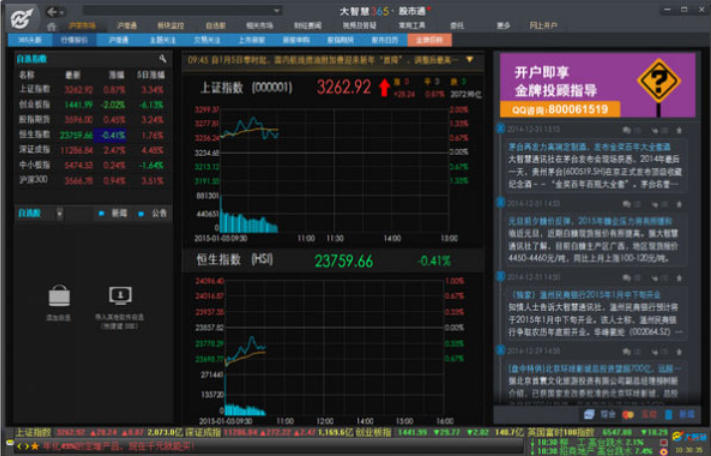Image resolution: width=711 pixels, height=456 pixels.
Task: Click comment icon on second news item
Action: [627, 204]
